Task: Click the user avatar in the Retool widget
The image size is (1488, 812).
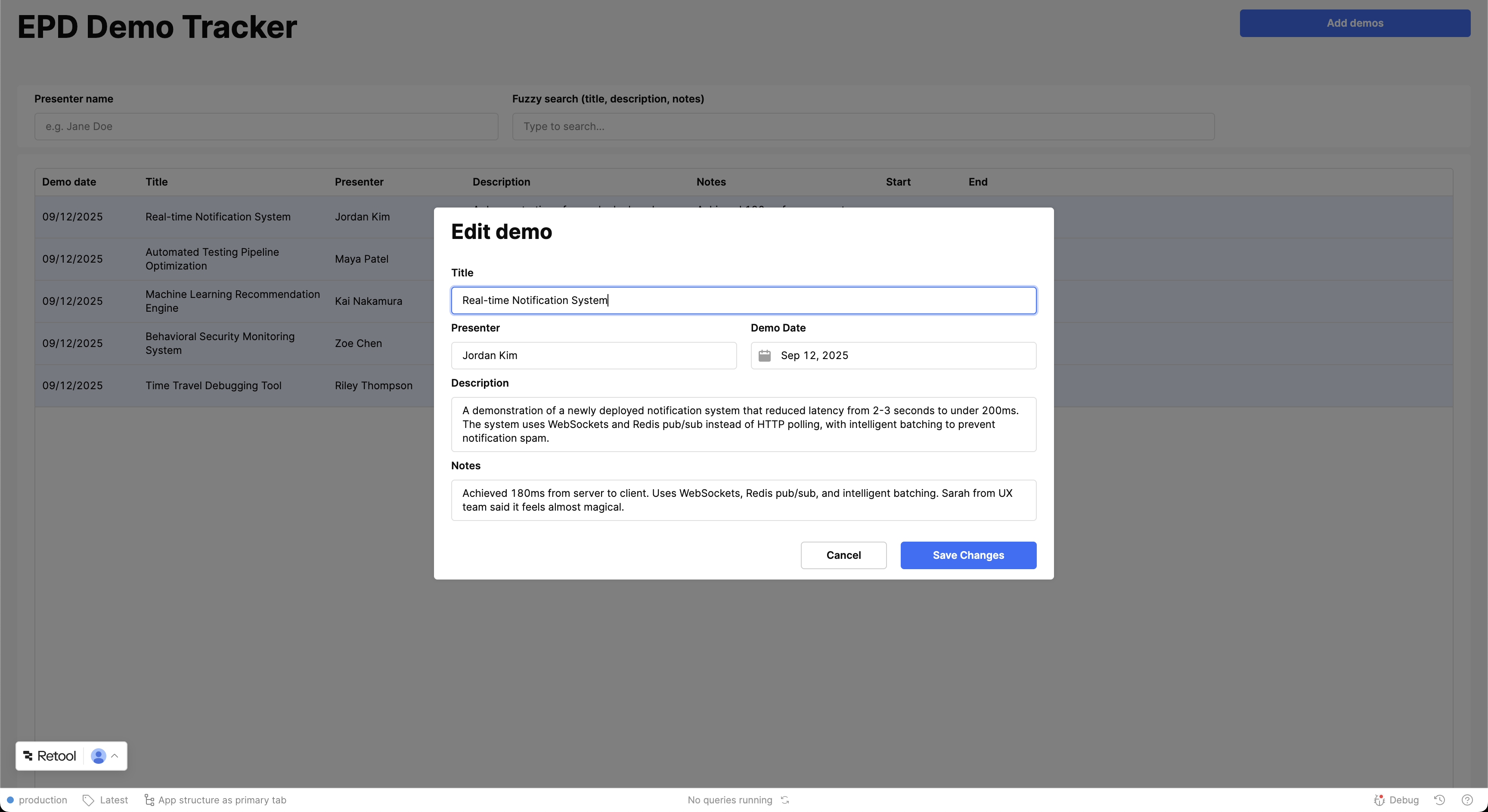Action: 98,756
